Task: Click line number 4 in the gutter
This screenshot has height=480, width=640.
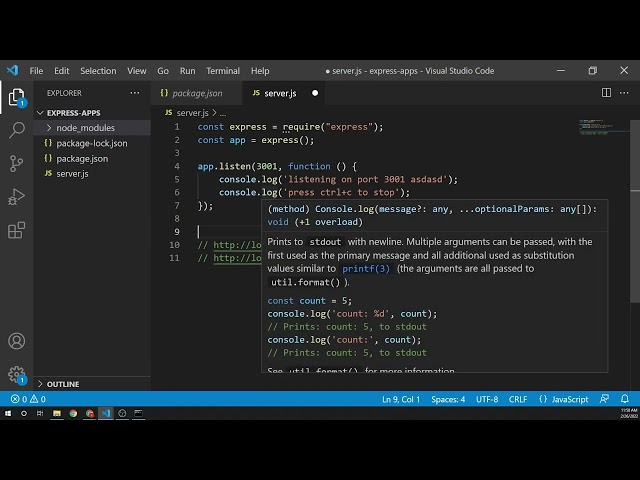Action: (177, 166)
